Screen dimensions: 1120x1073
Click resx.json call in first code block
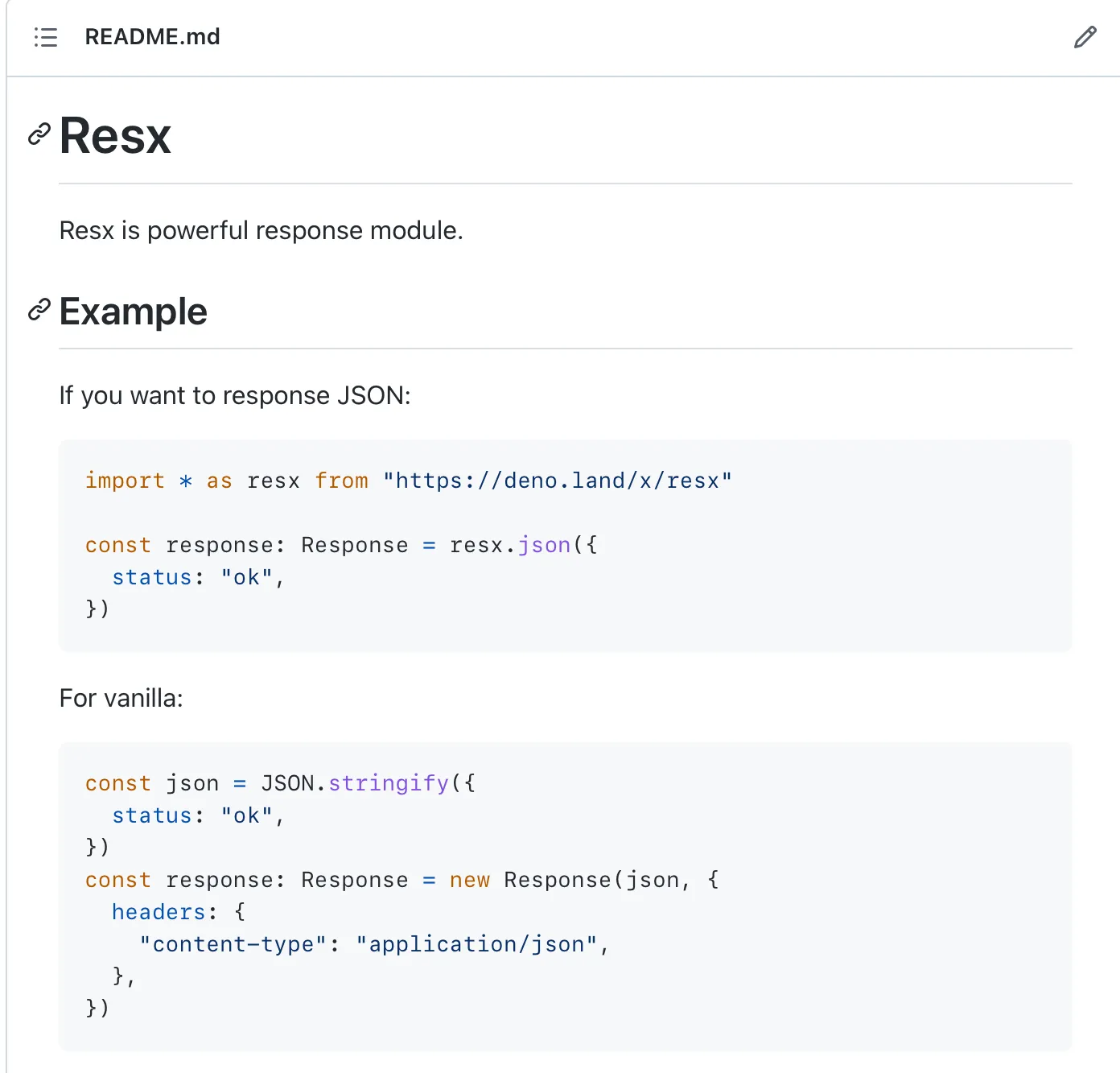pyautogui.click(x=510, y=545)
